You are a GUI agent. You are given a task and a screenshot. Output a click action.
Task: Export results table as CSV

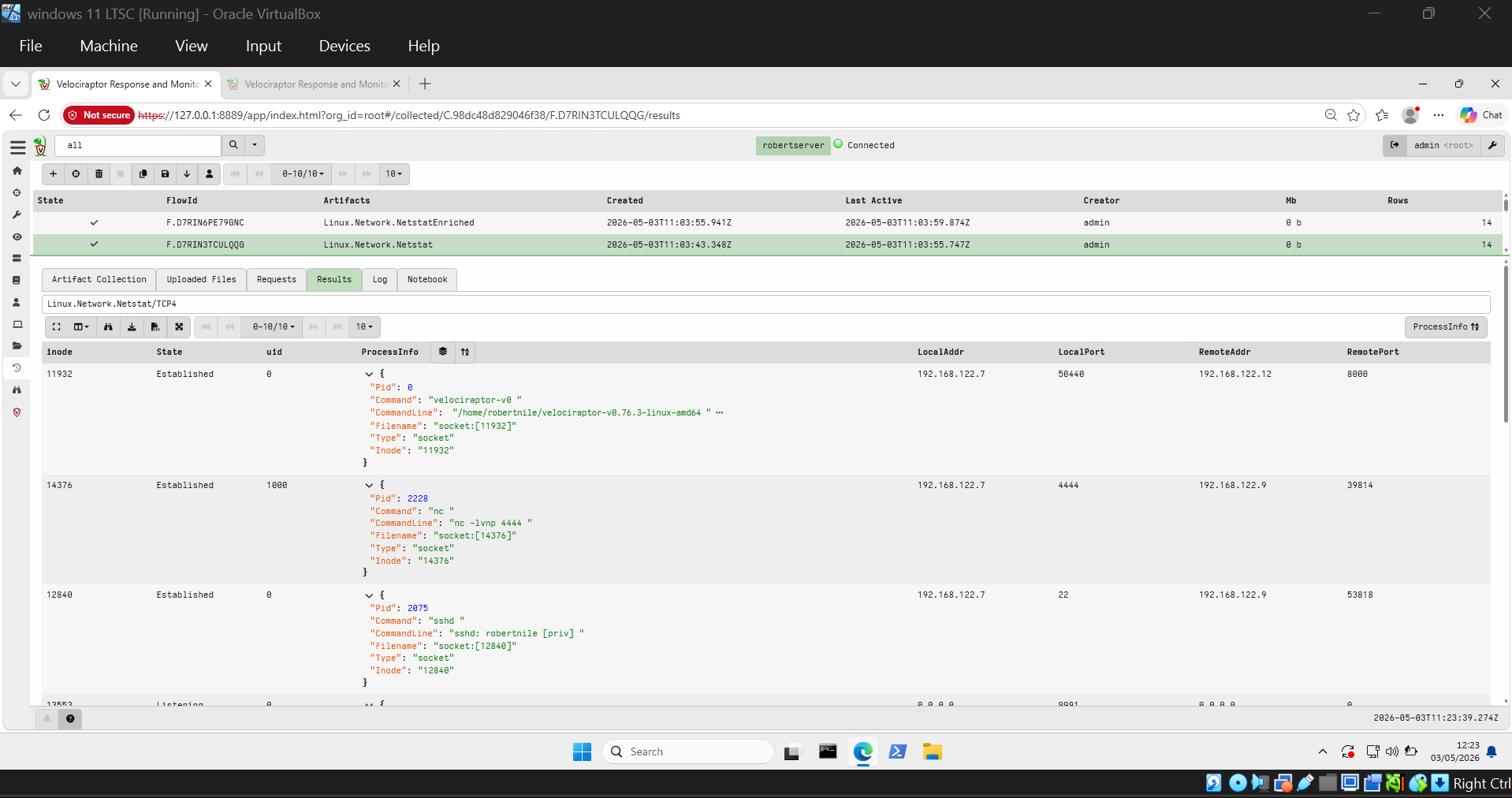click(x=155, y=326)
